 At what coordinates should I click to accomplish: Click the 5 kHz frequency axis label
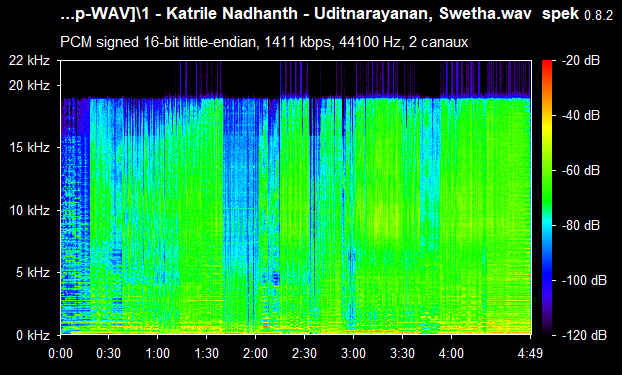(x=33, y=273)
